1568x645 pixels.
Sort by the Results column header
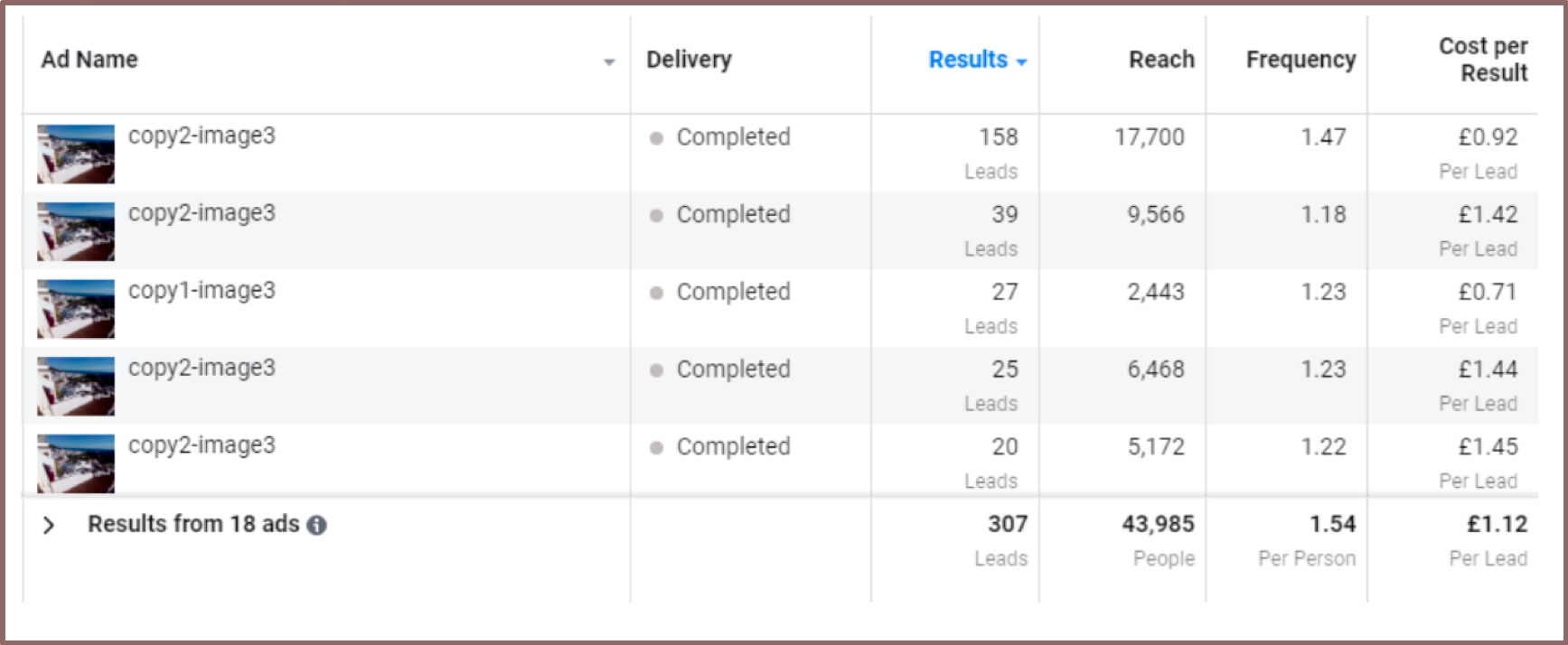click(967, 60)
